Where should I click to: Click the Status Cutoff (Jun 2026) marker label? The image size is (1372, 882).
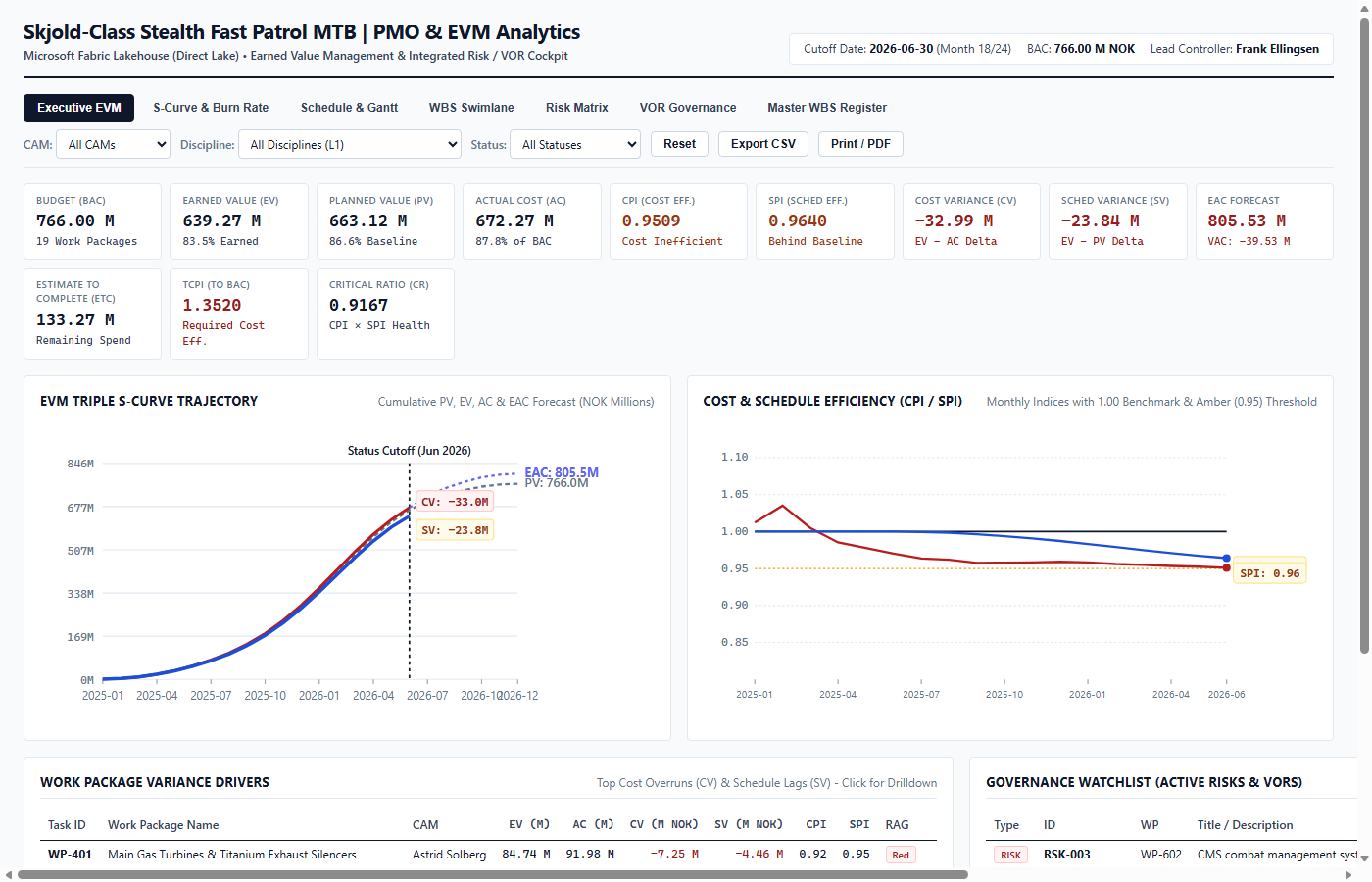[410, 451]
